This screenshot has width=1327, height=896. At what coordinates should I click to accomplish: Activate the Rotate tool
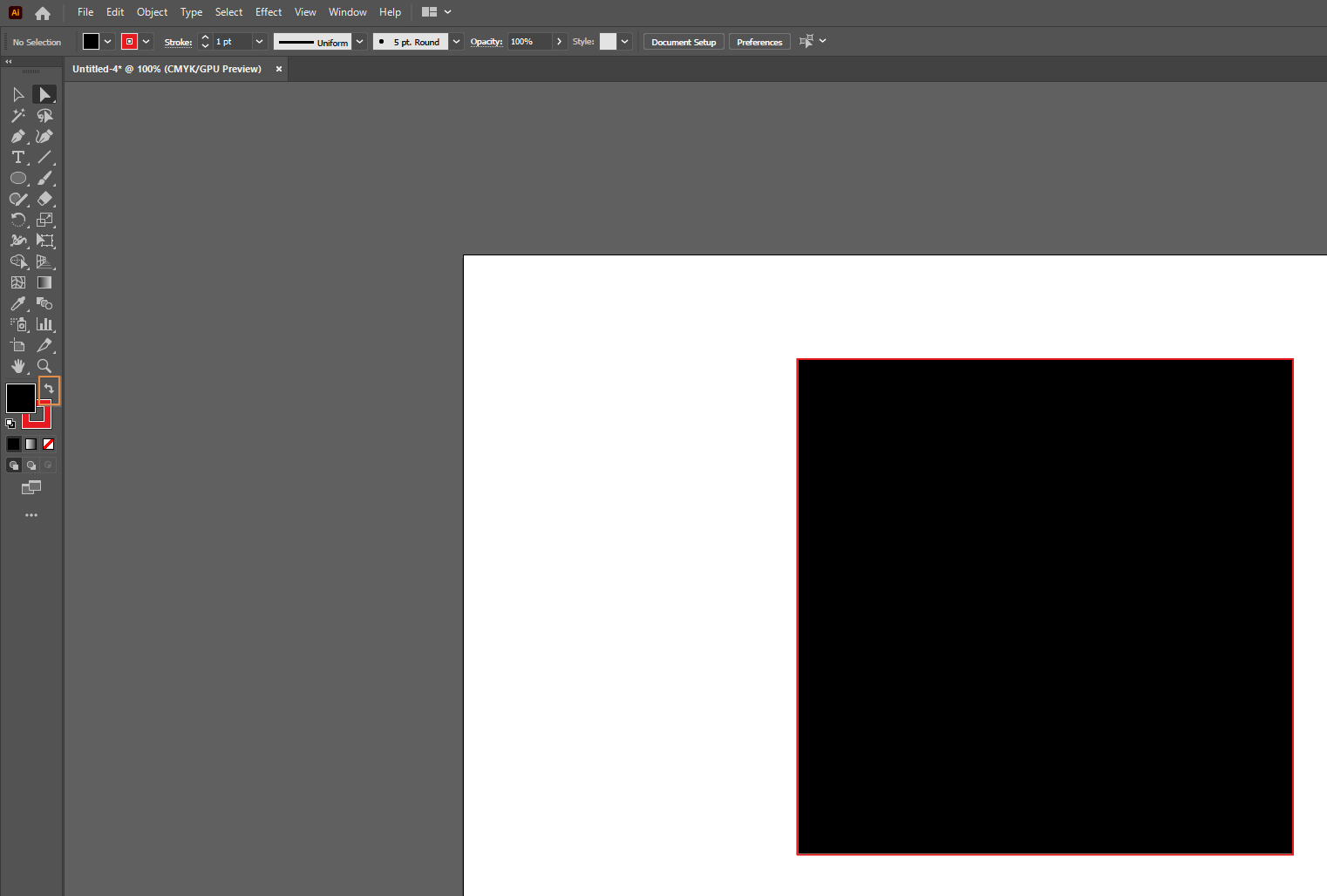(x=18, y=220)
